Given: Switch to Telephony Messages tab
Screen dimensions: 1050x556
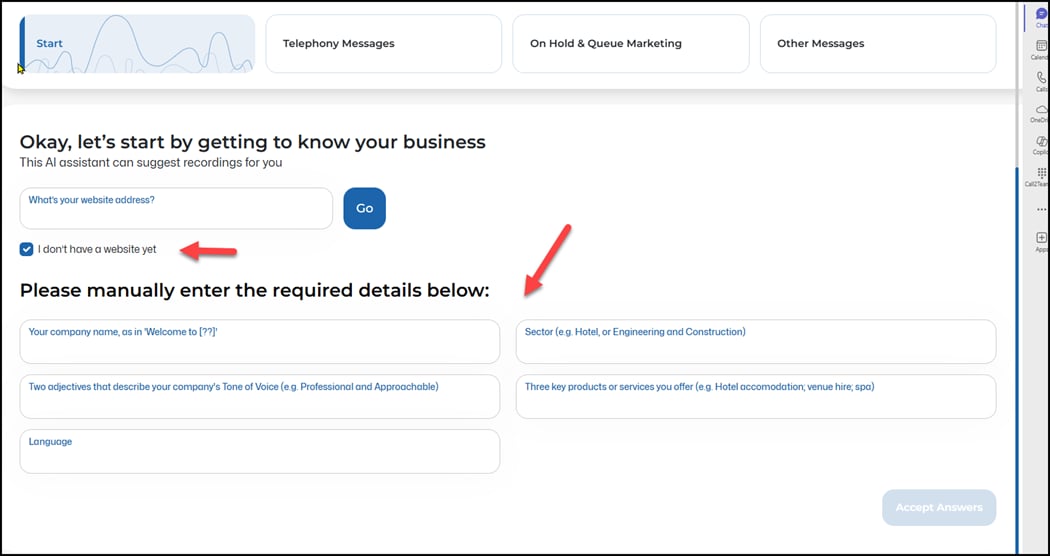Looking at the screenshot, I should [x=383, y=44].
